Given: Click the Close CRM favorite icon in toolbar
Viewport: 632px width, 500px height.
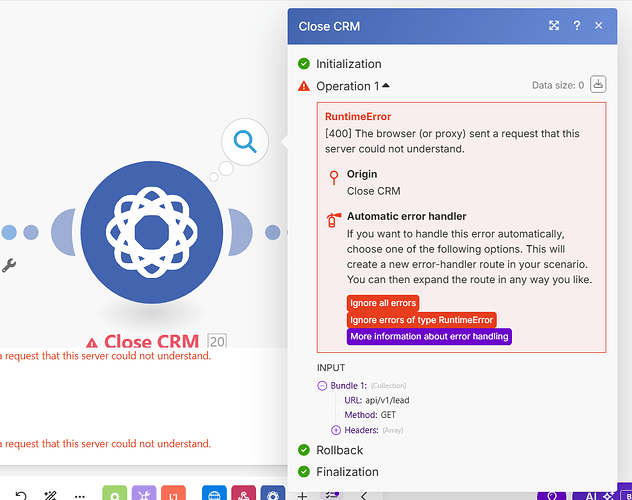Looking at the screenshot, I should coord(273,493).
